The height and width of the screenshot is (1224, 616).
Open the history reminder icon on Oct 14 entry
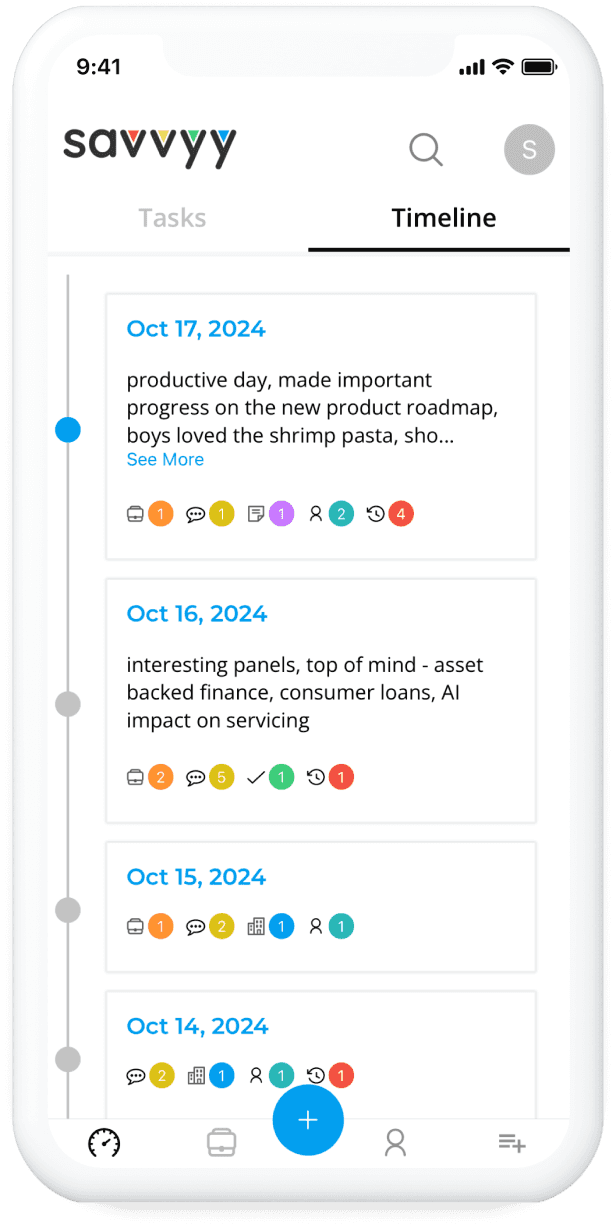click(317, 1075)
